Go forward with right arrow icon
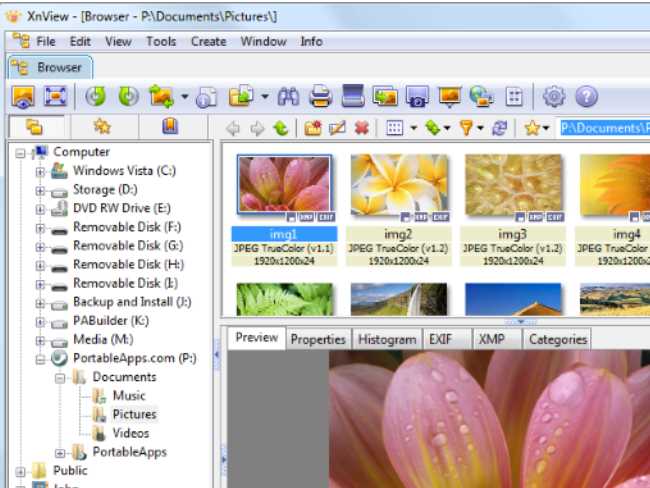 coord(257,128)
